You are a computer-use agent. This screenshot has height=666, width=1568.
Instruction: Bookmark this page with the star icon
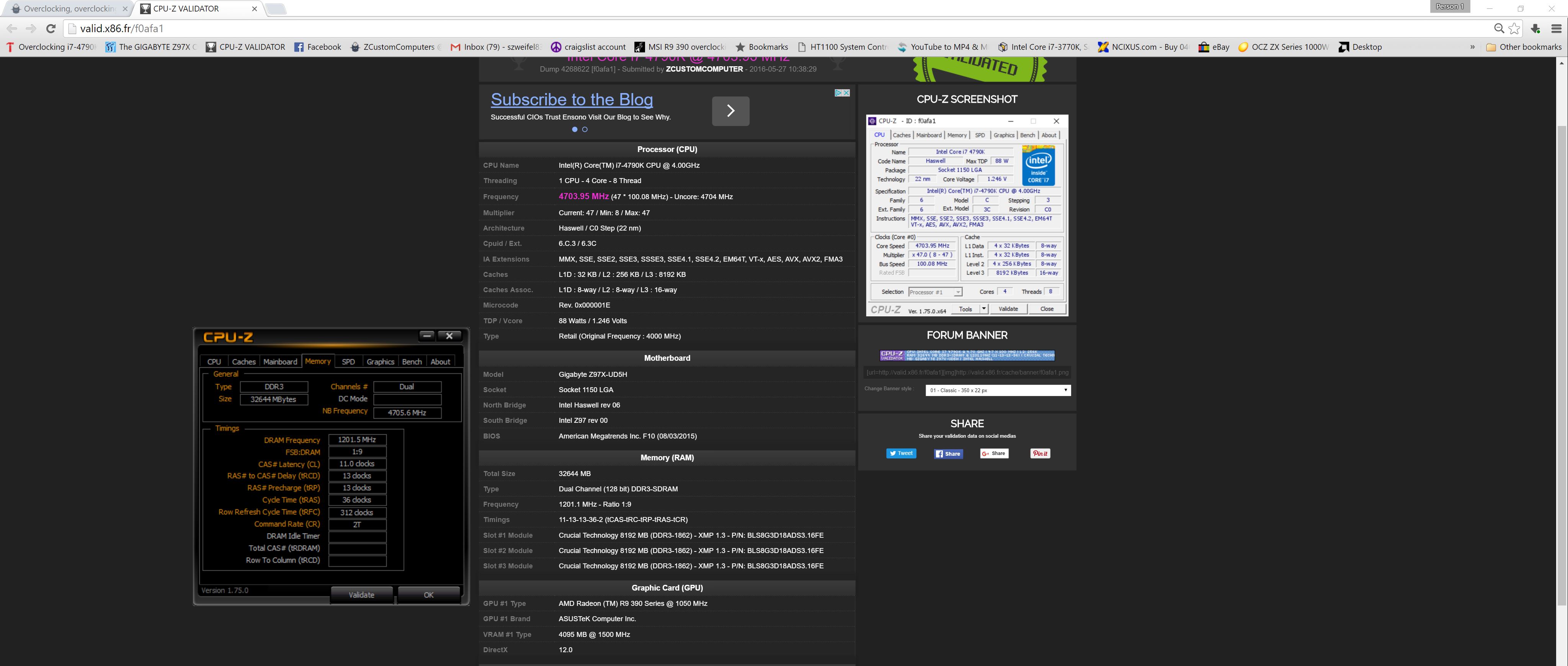pos(1514,29)
